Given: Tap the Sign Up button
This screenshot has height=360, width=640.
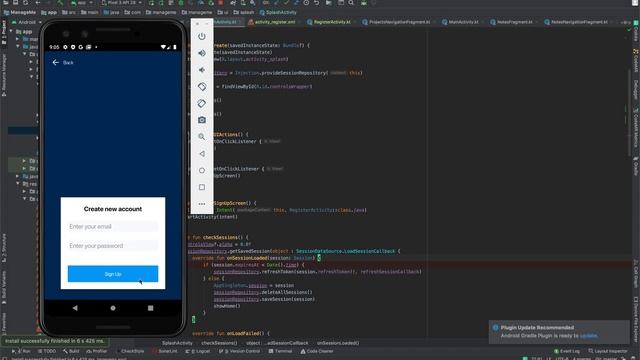Looking at the screenshot, I should tap(113, 274).
